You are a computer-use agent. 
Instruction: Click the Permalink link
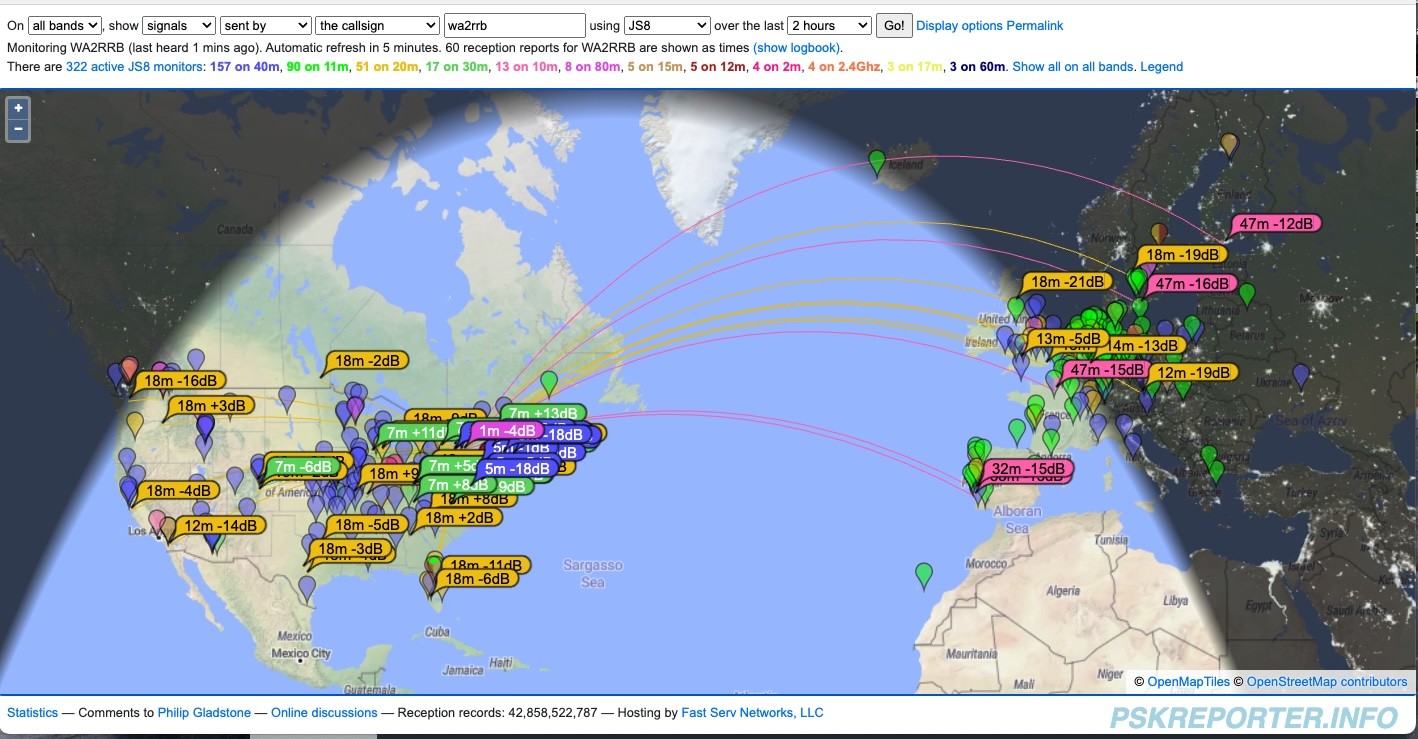[x=1034, y=26]
